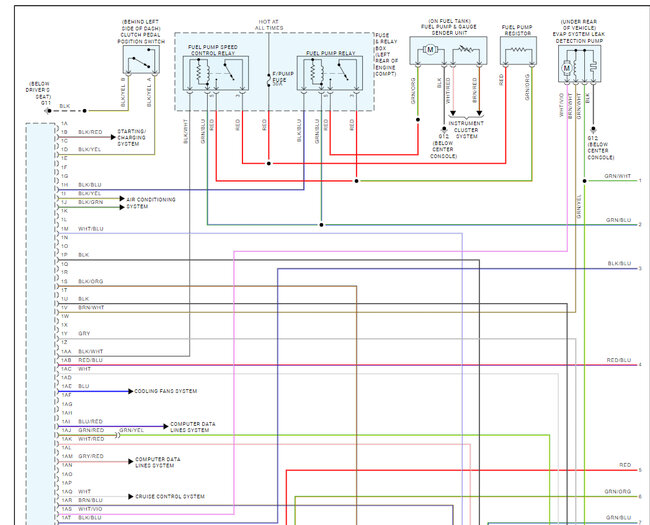The width and height of the screenshot is (650, 525).
Task: Click the FUEL PUMP & GAUGE SENDER UNIT label
Action: (449, 27)
